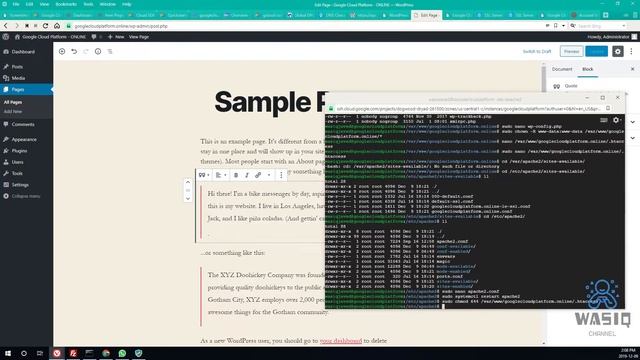
Task: Undo the last edit in WordPress editor
Action: tap(74, 51)
